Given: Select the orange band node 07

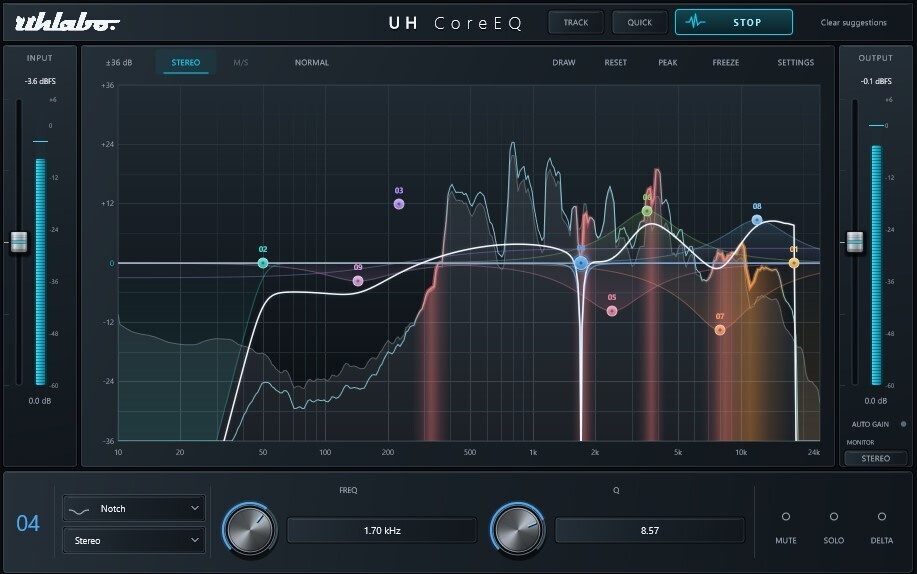Looking at the screenshot, I should 720,330.
